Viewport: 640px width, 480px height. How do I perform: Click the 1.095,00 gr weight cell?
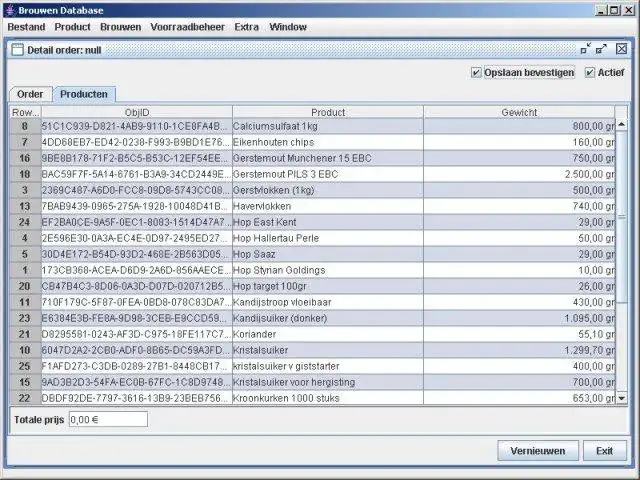click(x=519, y=318)
